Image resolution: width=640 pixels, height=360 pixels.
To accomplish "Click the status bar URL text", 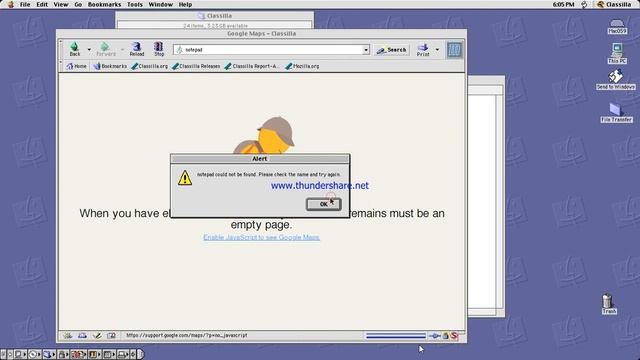I will 187,336.
